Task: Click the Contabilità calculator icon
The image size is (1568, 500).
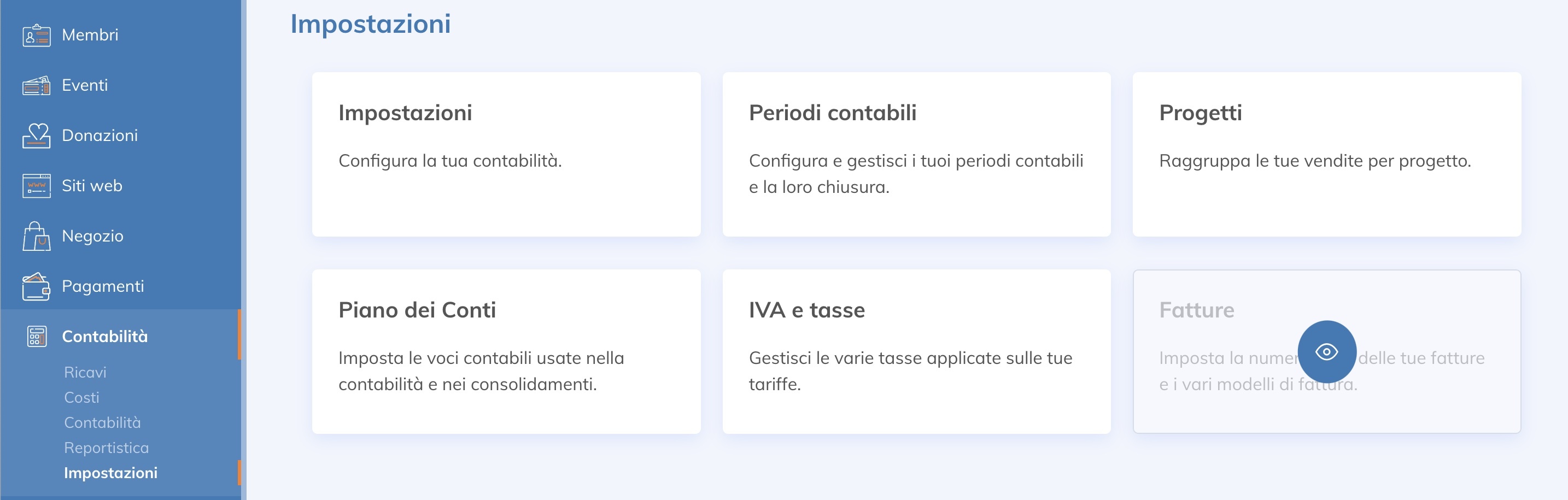Action: pyautogui.click(x=37, y=337)
